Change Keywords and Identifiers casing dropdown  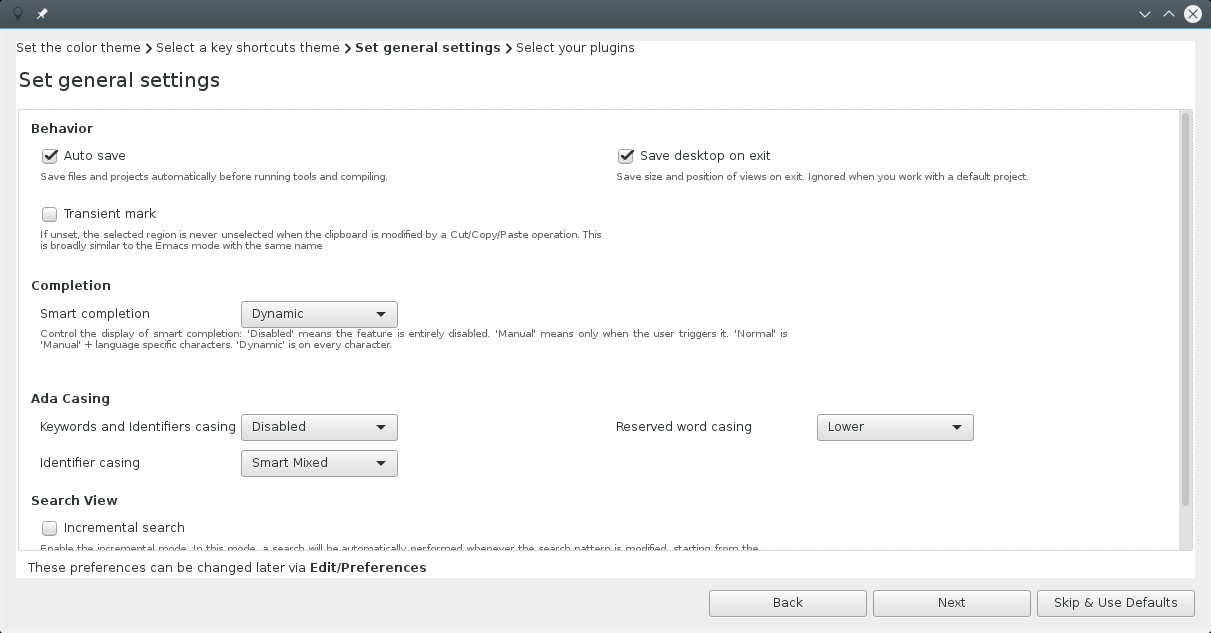click(x=318, y=427)
